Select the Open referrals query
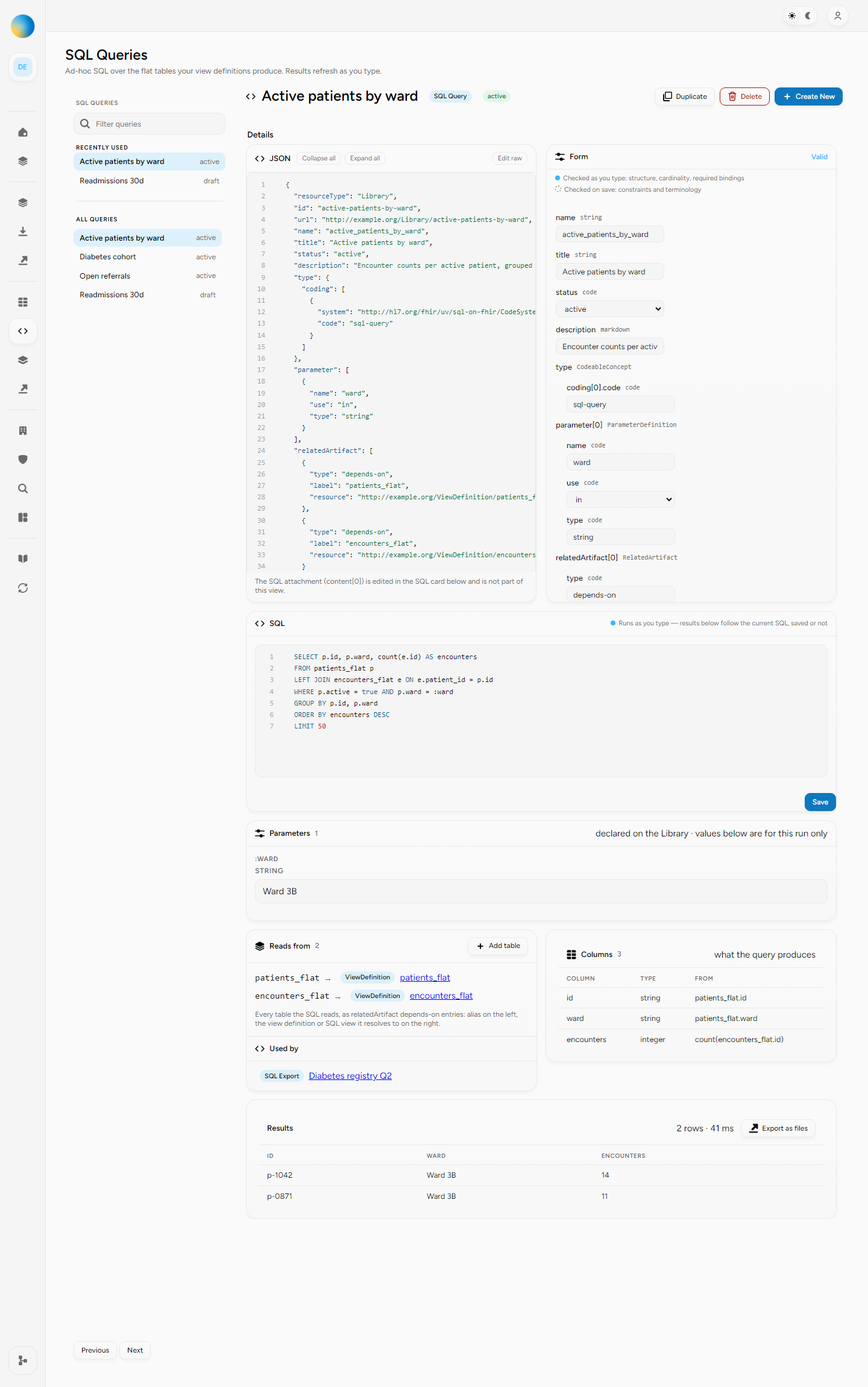868x1387 pixels. click(x=148, y=276)
